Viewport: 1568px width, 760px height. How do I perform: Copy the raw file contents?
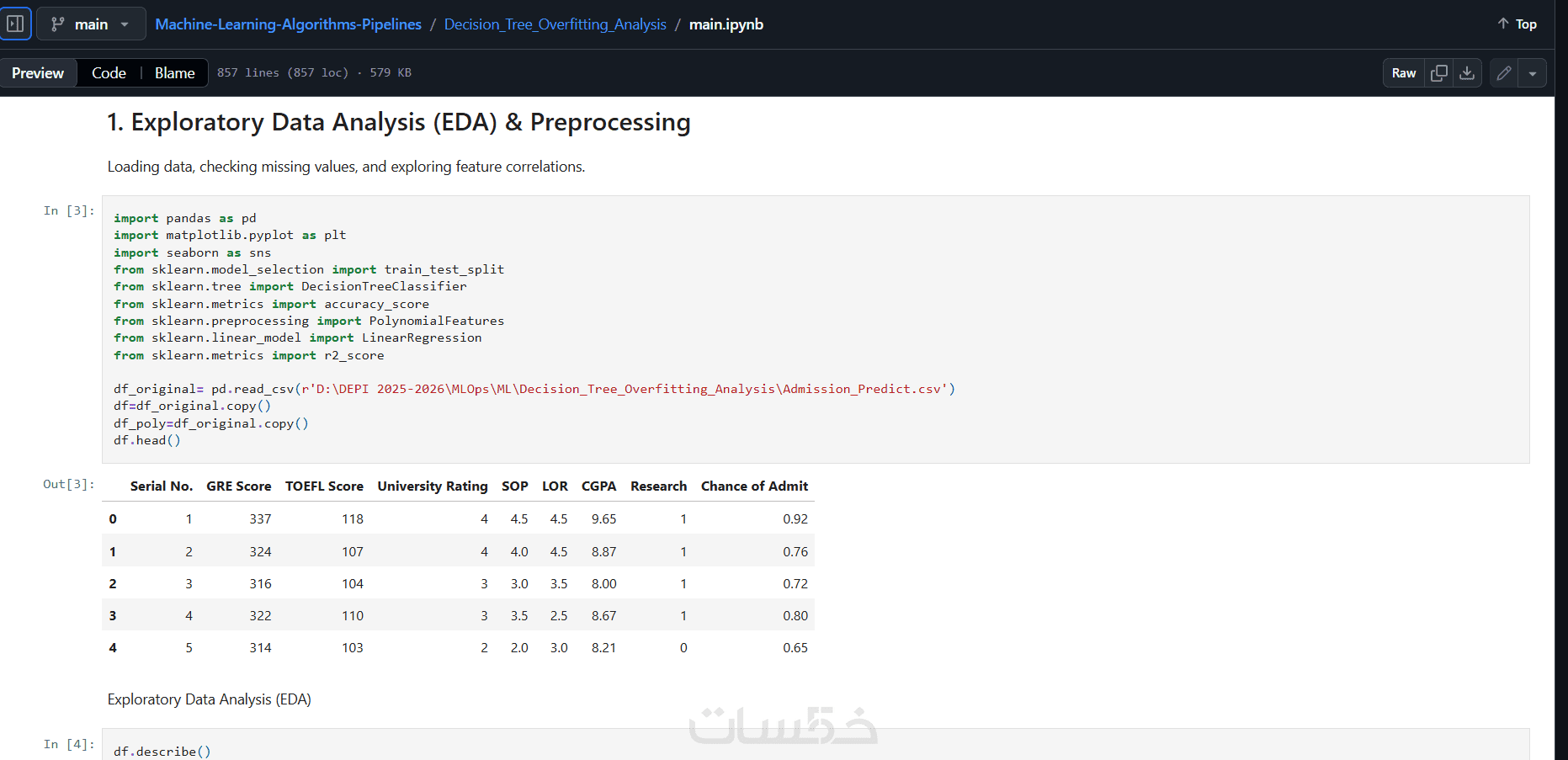coord(1439,73)
